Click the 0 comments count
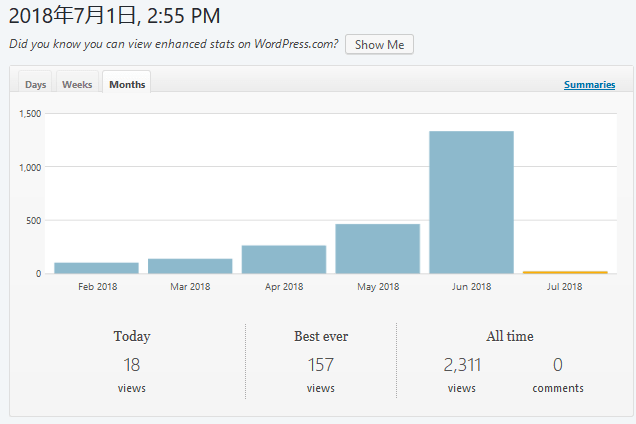Screen dimensions: 636x424 pos(557,365)
